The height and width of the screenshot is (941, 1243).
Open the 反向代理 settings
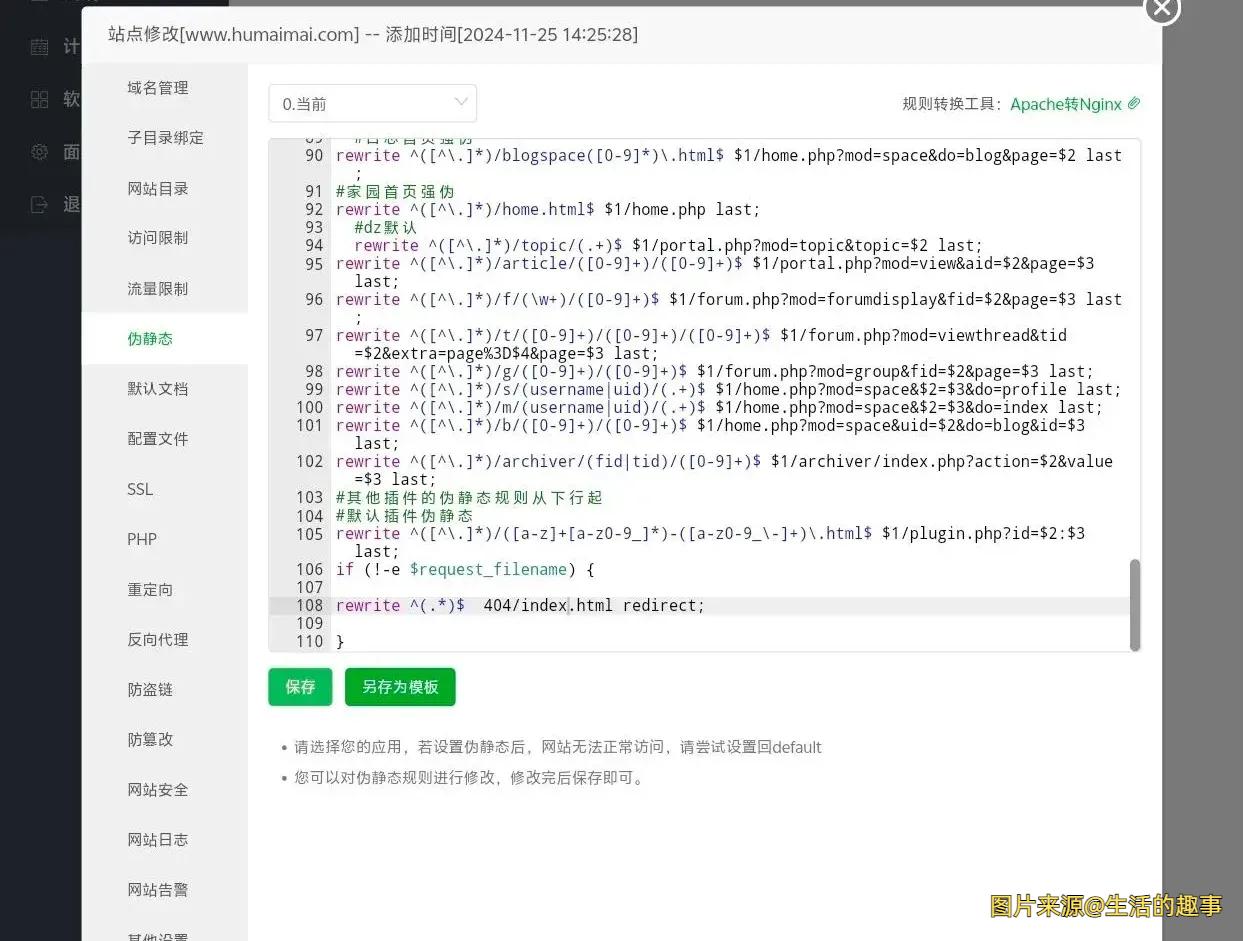point(156,639)
